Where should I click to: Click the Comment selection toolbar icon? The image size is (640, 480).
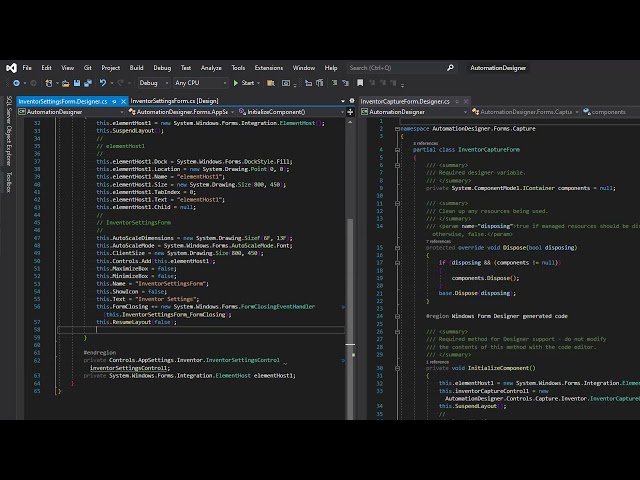point(334,83)
